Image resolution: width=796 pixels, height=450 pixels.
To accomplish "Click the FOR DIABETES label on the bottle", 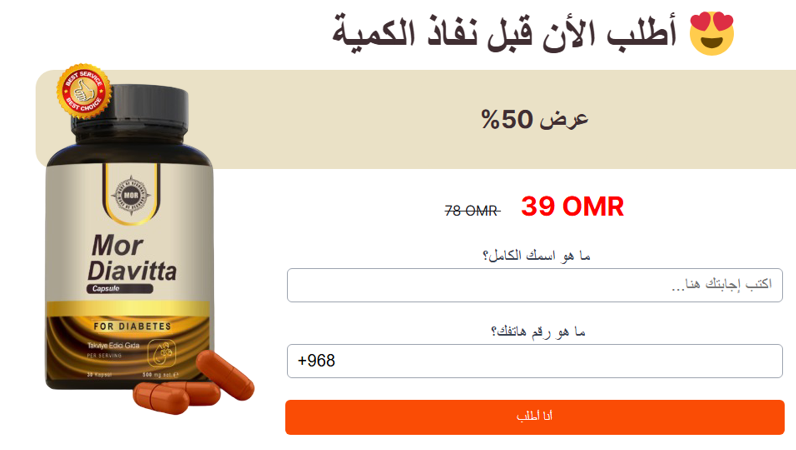I will coord(132,326).
